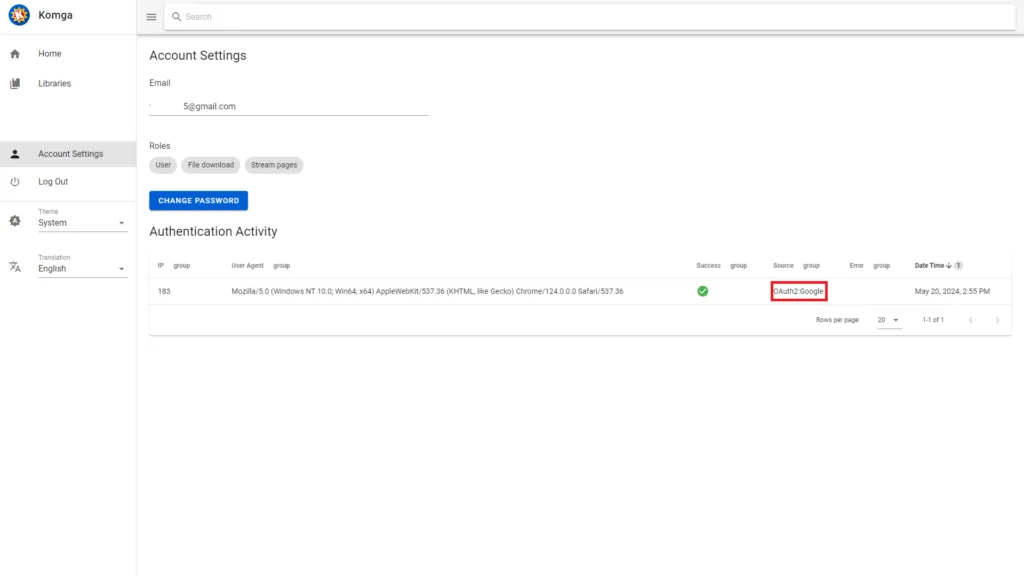
Task: Open Libraries in the sidebar
Action: [x=55, y=84]
